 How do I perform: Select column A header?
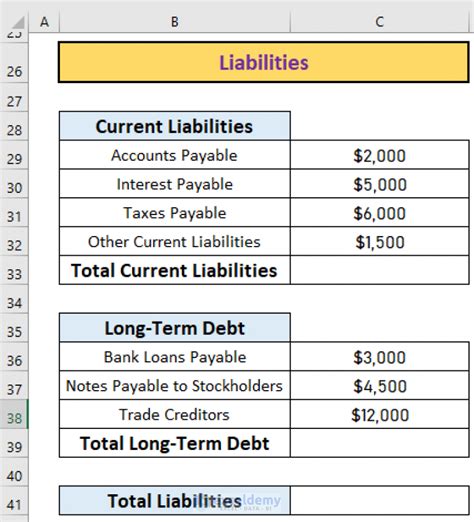[x=44, y=22]
